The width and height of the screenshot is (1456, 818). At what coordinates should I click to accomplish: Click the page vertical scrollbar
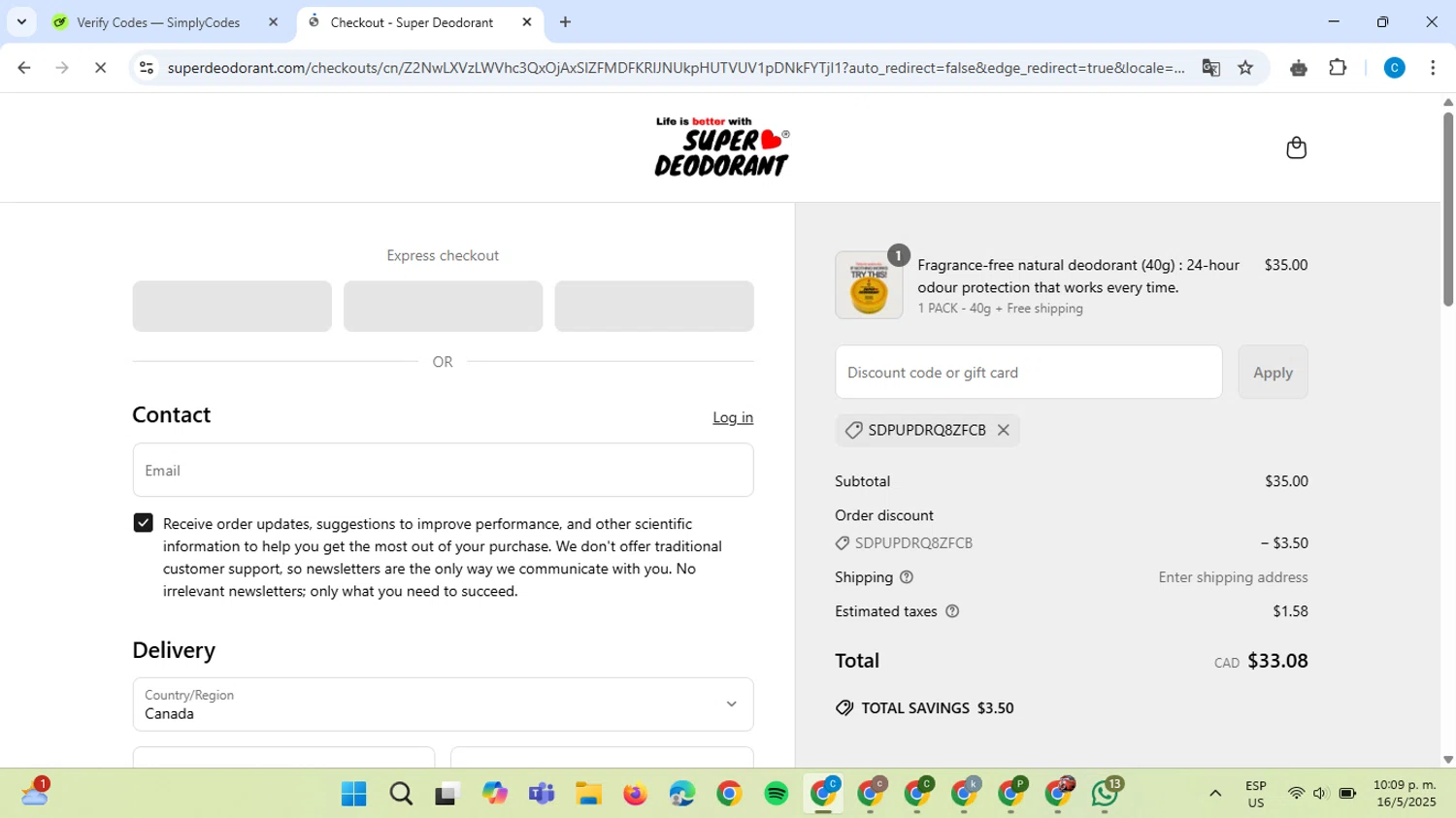pos(1448,209)
